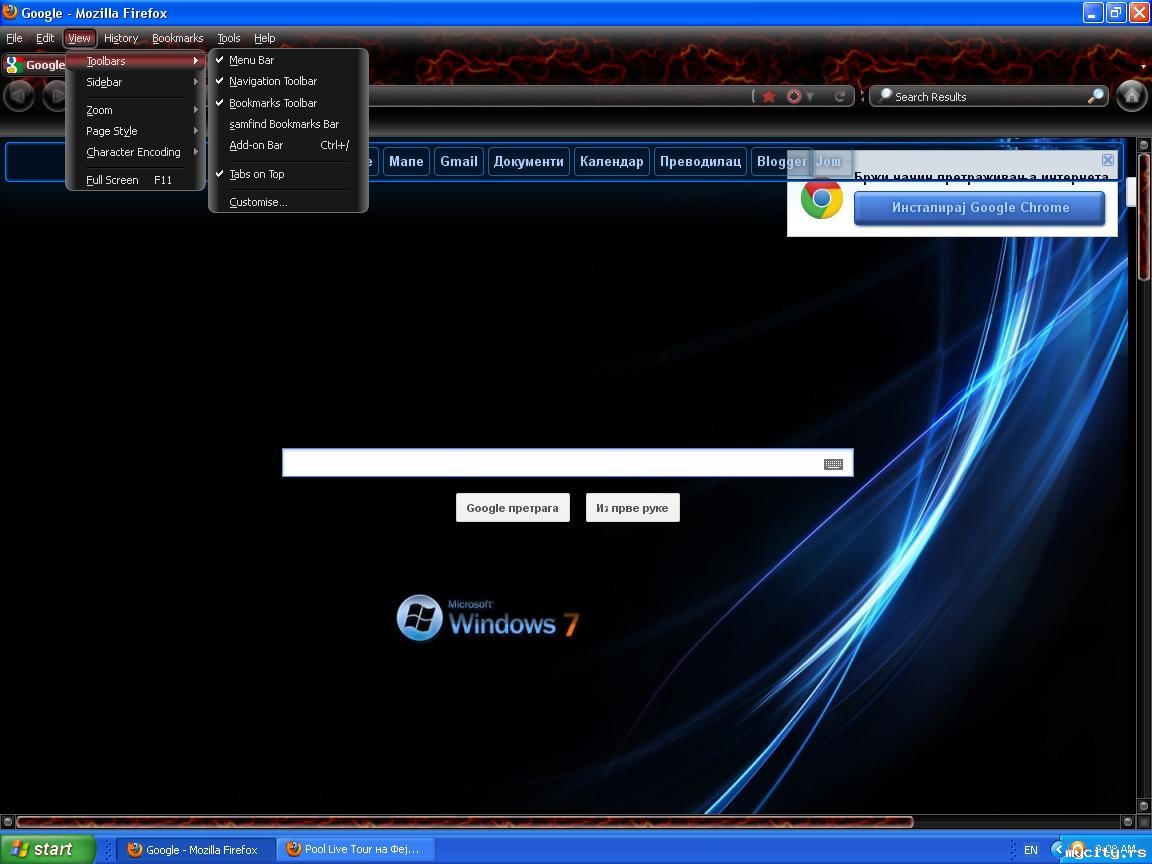Screen dimensions: 1152x864
Task: Open the Преводилац link
Action: pyautogui.click(x=700, y=162)
